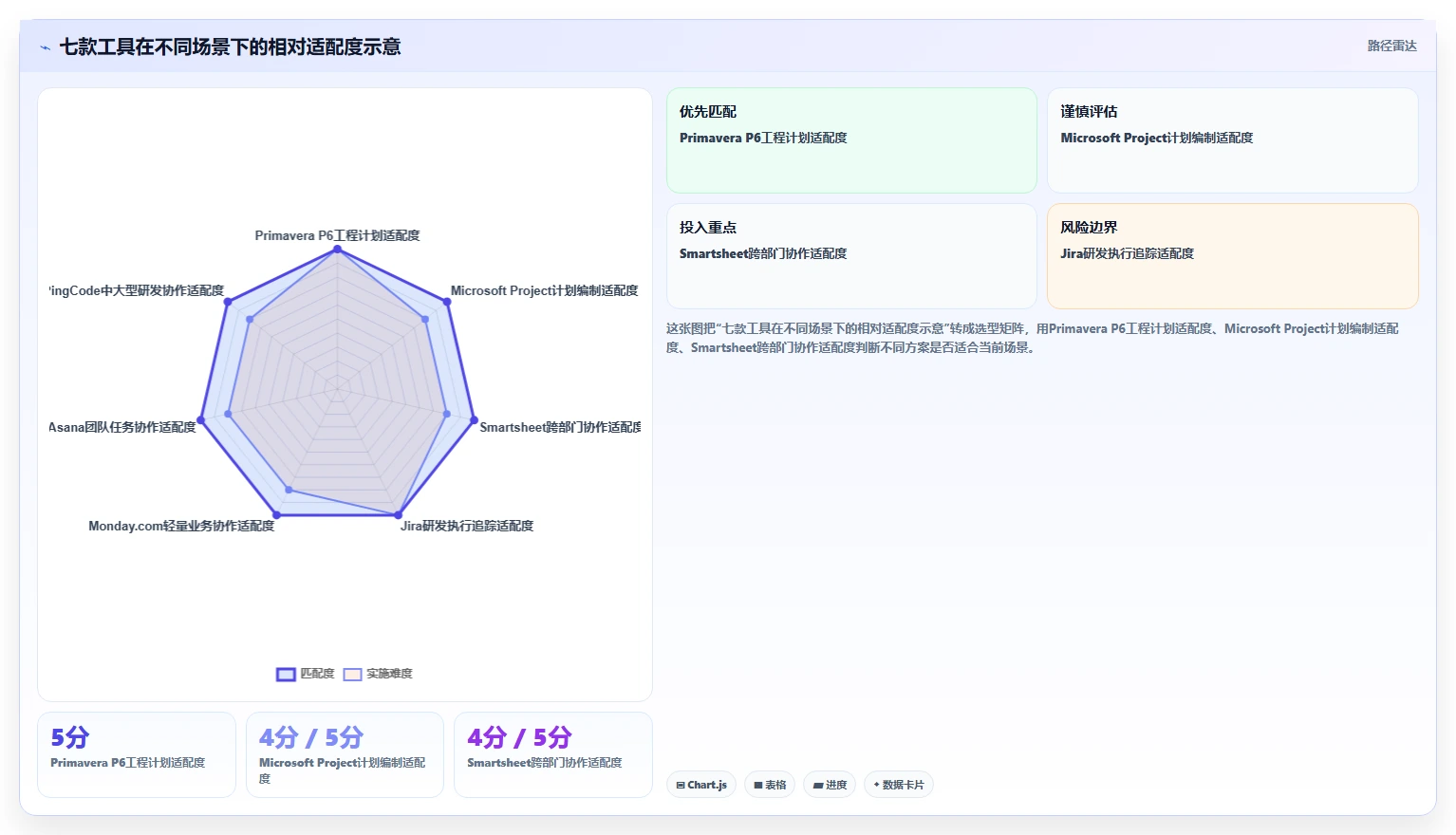The height and width of the screenshot is (835, 1456).
Task: Click the 表格 tag
Action: [x=770, y=785]
